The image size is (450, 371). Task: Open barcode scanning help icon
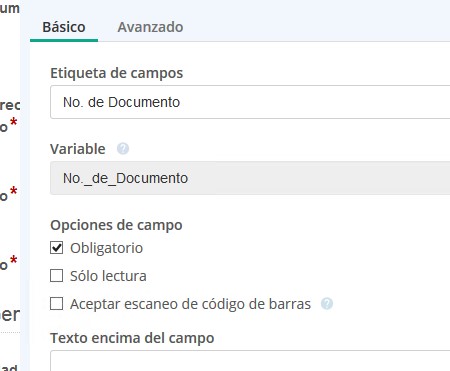[x=327, y=304]
